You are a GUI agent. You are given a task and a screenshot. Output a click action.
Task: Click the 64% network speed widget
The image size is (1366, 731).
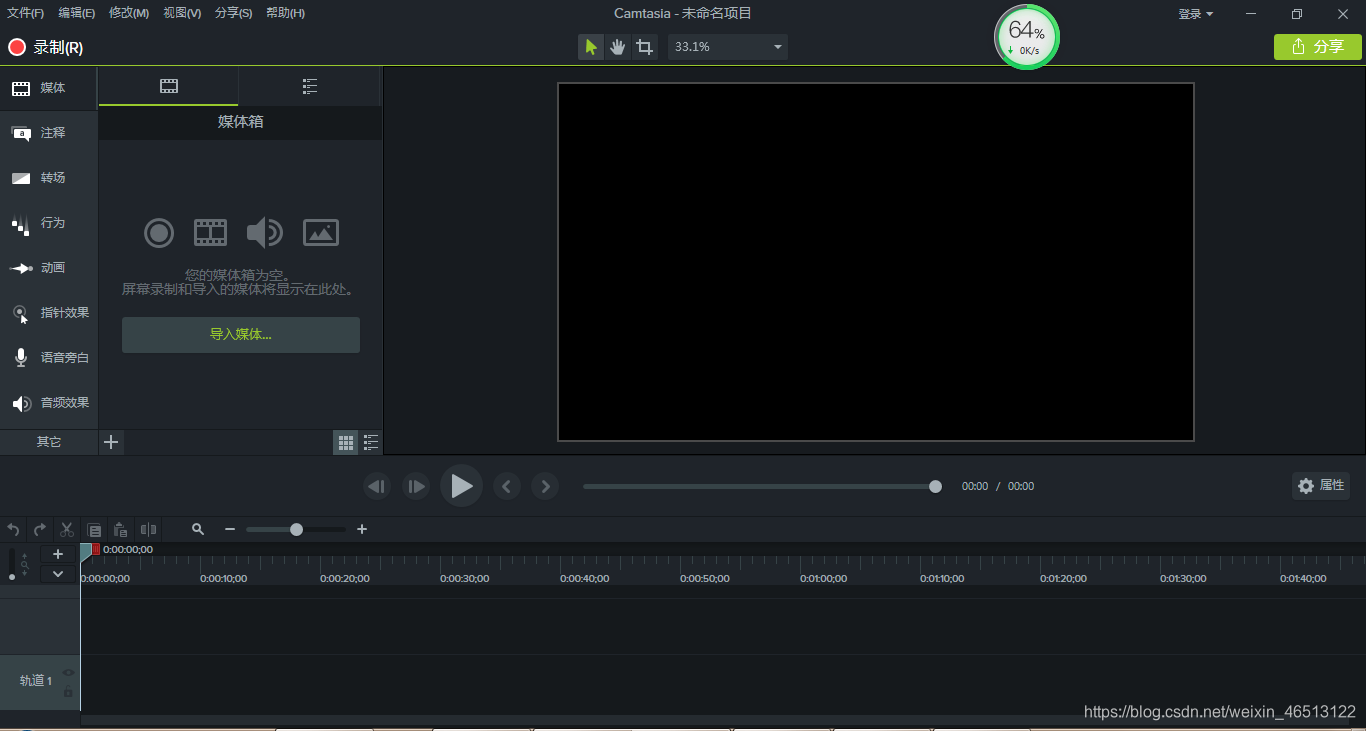[x=1027, y=37]
